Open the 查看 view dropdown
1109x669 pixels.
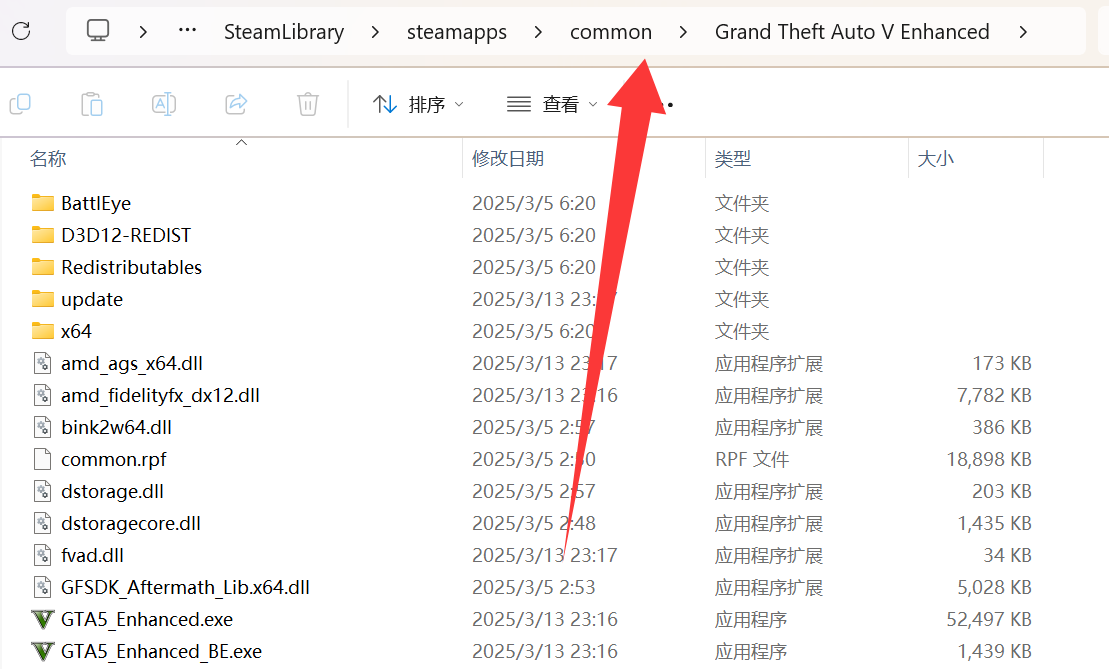pyautogui.click(x=552, y=104)
